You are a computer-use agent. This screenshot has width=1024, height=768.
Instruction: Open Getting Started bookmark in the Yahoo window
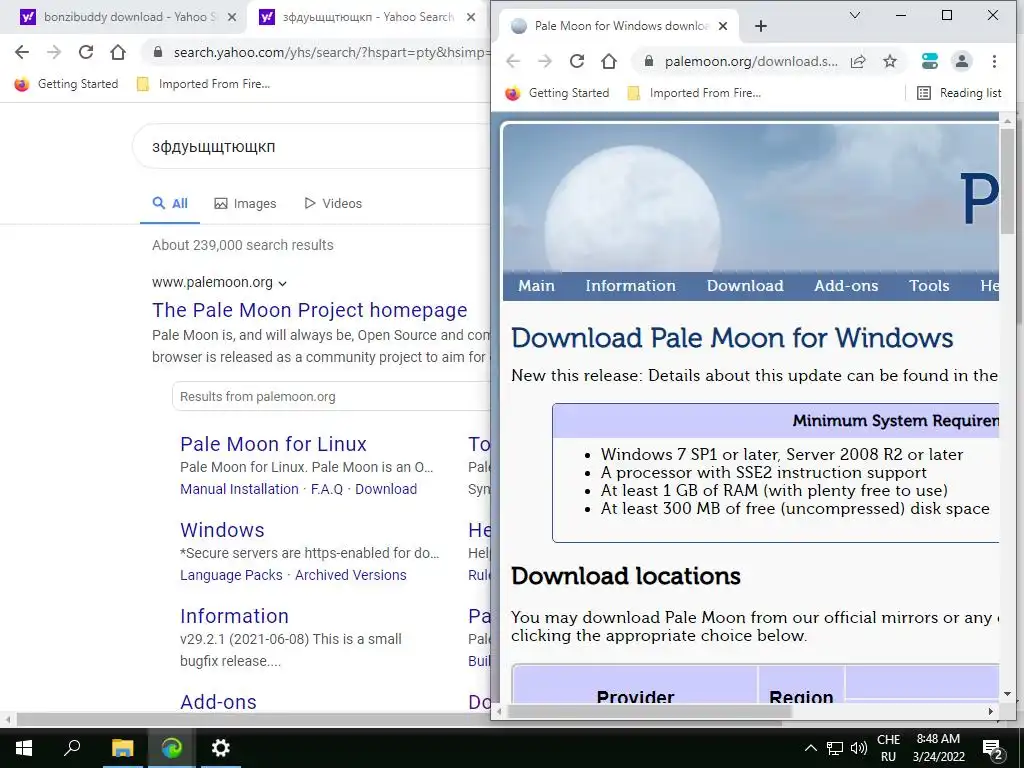[67, 84]
